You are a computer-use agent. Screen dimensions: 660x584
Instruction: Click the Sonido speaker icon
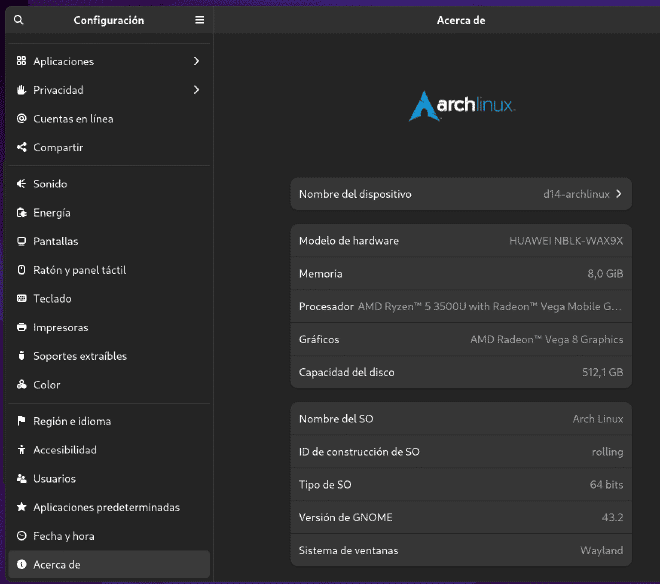click(21, 184)
